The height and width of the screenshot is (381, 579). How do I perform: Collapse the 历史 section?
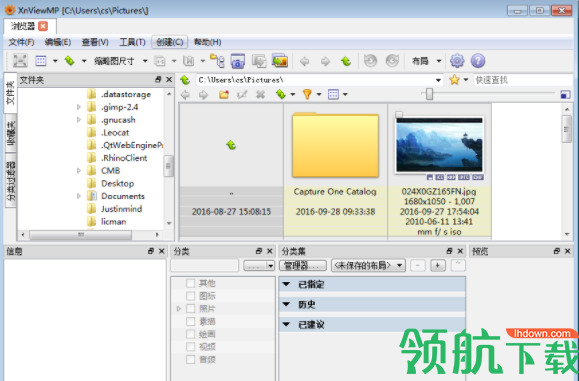(x=286, y=304)
